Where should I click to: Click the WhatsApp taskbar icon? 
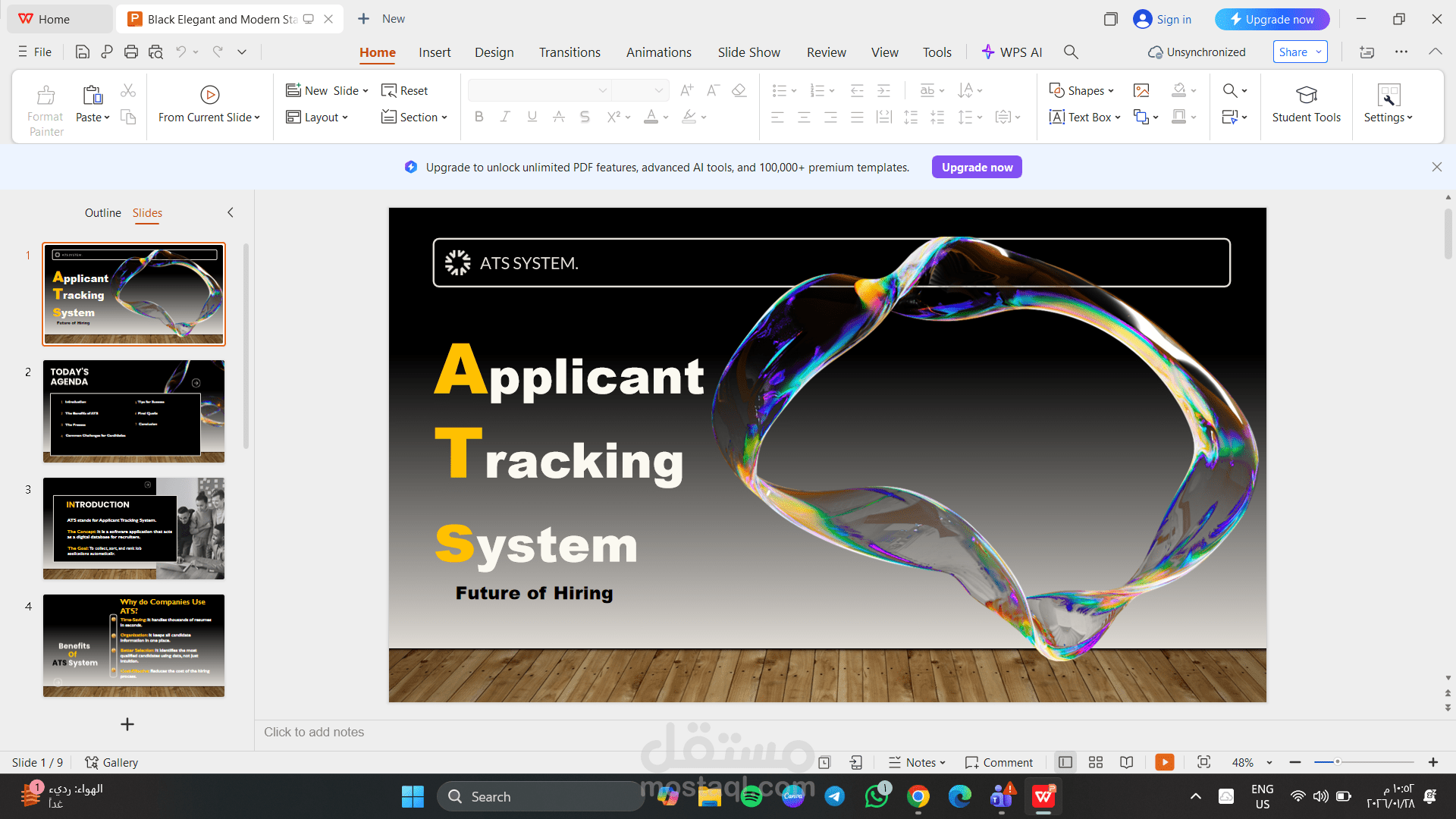[x=877, y=796]
